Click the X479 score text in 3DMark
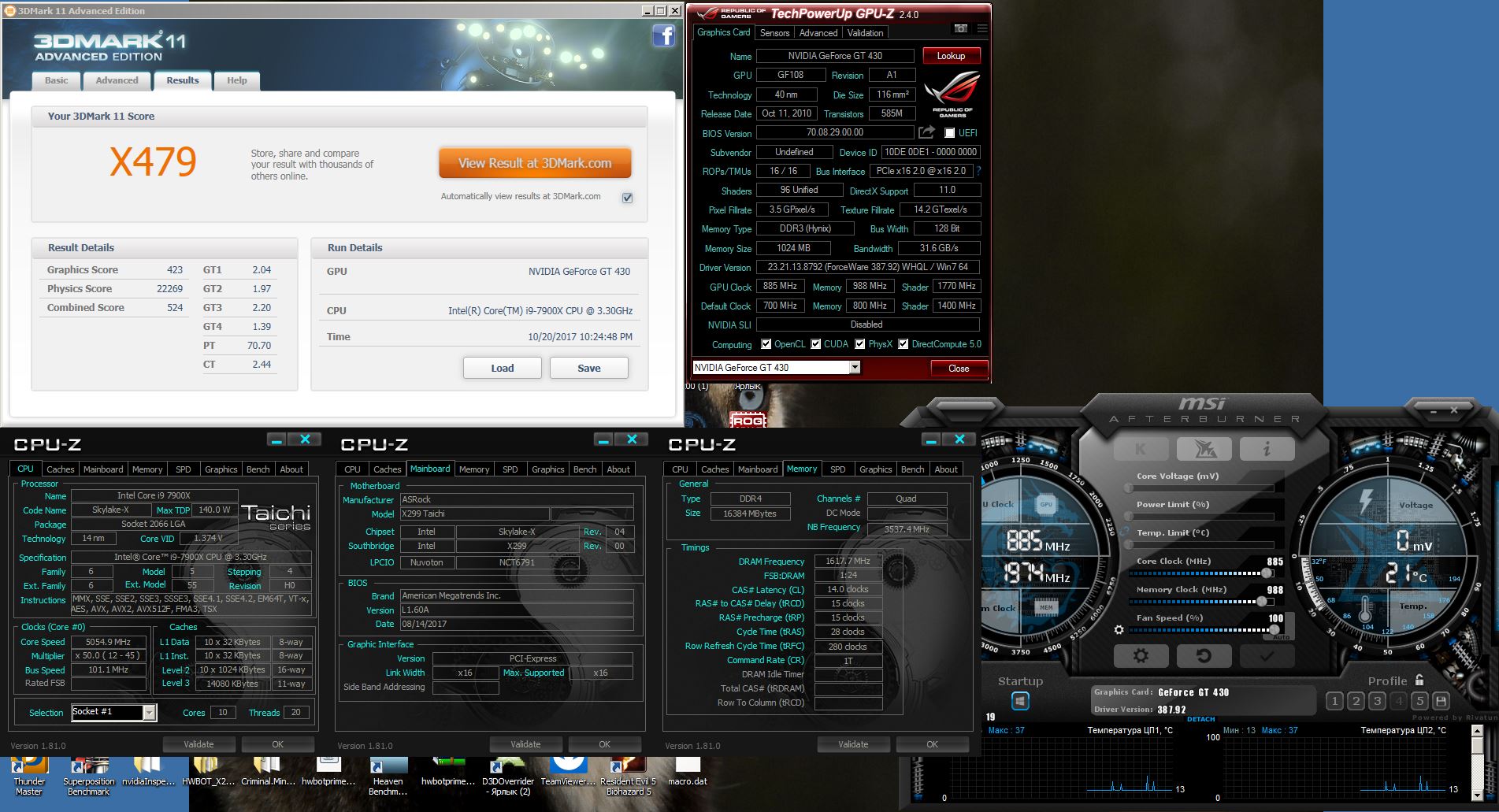 click(x=153, y=161)
